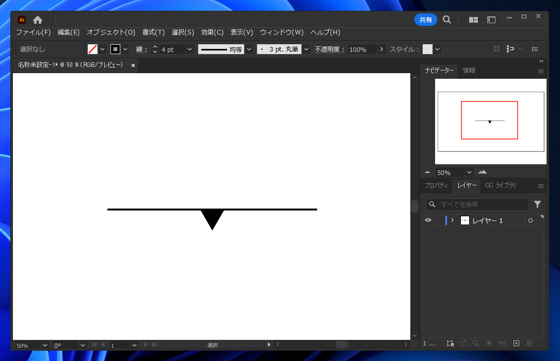This screenshot has width=560, height=361.
Task: Click the black stroke color swatch
Action: (x=115, y=49)
